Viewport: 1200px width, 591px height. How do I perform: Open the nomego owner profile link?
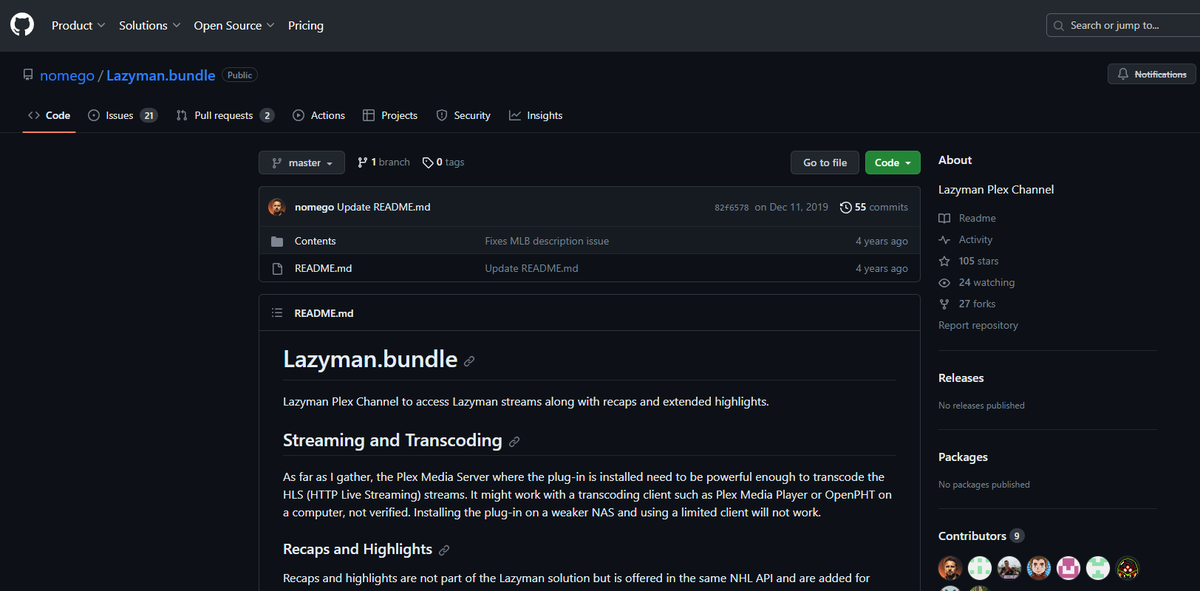pos(66,75)
